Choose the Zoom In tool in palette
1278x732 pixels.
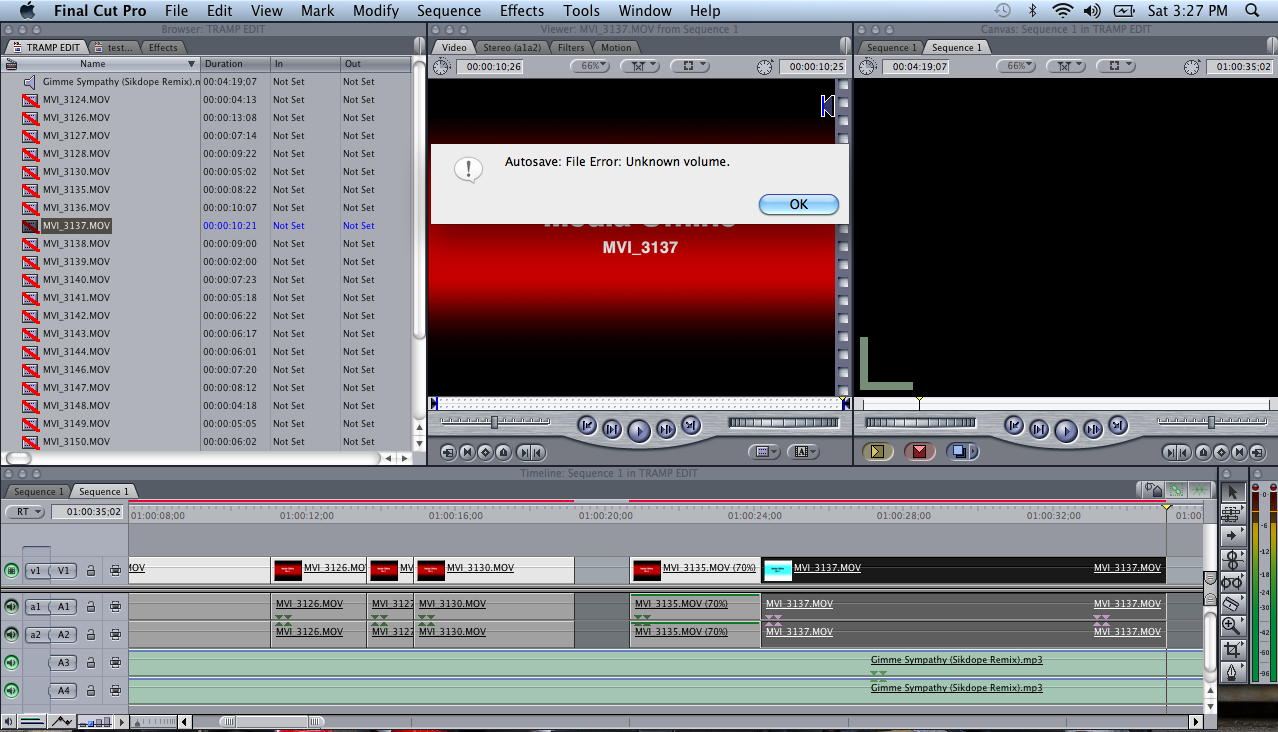(x=1232, y=626)
